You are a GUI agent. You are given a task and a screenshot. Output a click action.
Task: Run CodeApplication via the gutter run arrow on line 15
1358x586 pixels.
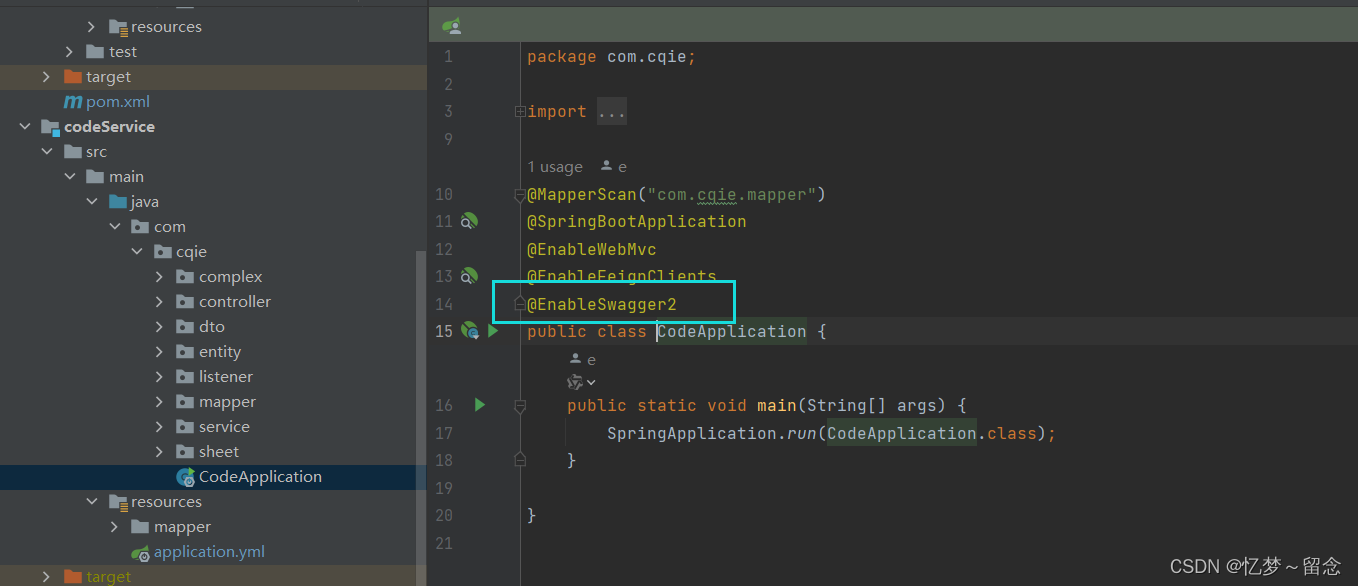[x=492, y=331]
